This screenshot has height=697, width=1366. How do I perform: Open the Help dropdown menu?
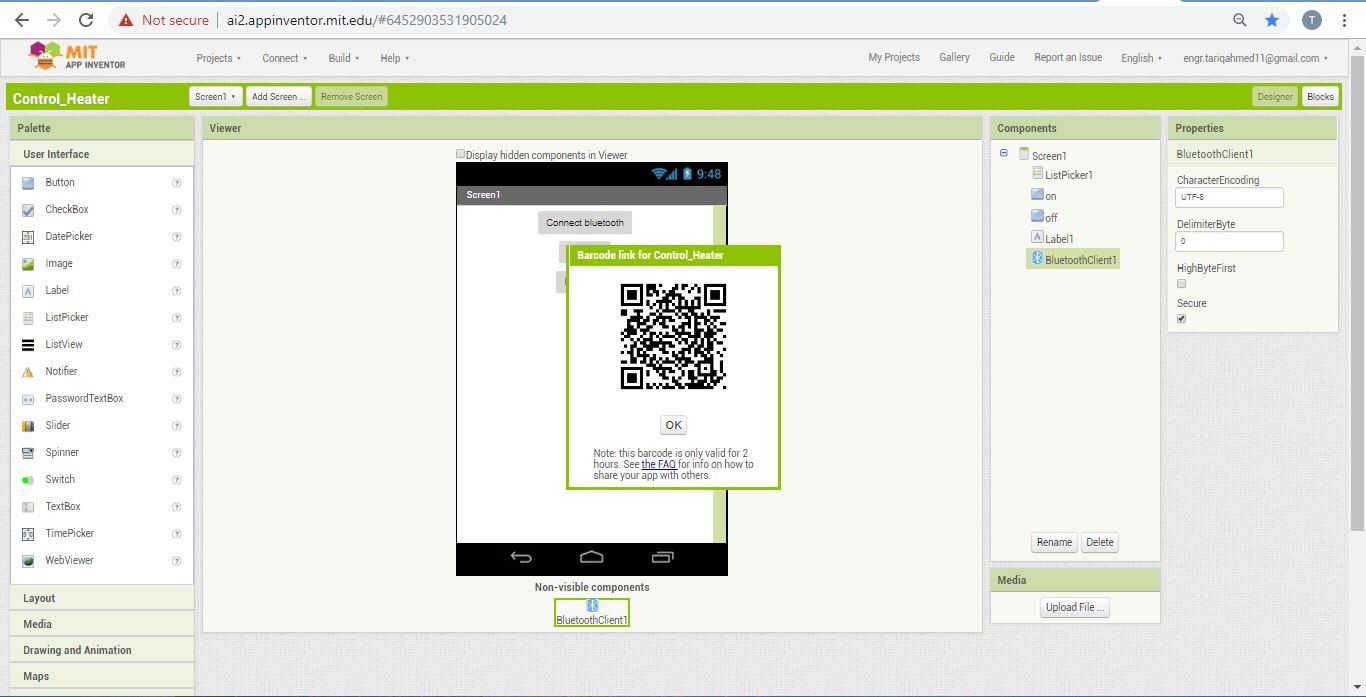pyautogui.click(x=395, y=58)
